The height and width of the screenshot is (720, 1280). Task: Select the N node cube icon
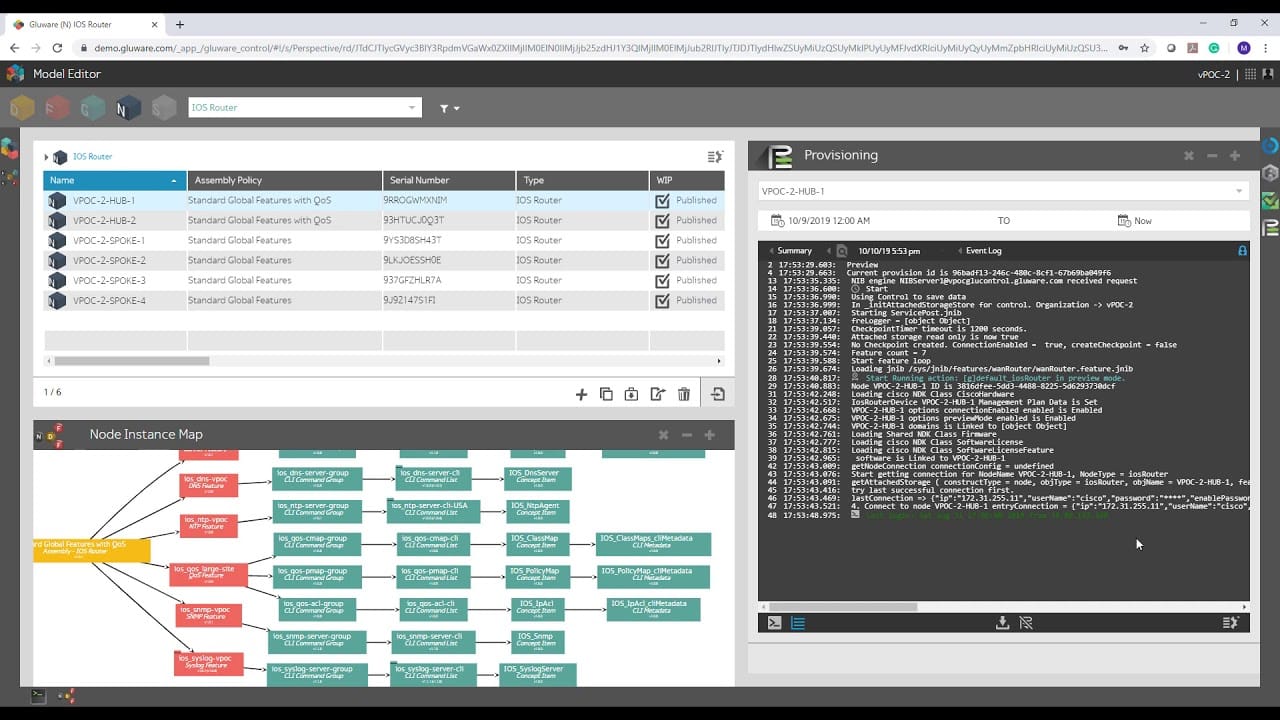[127, 107]
